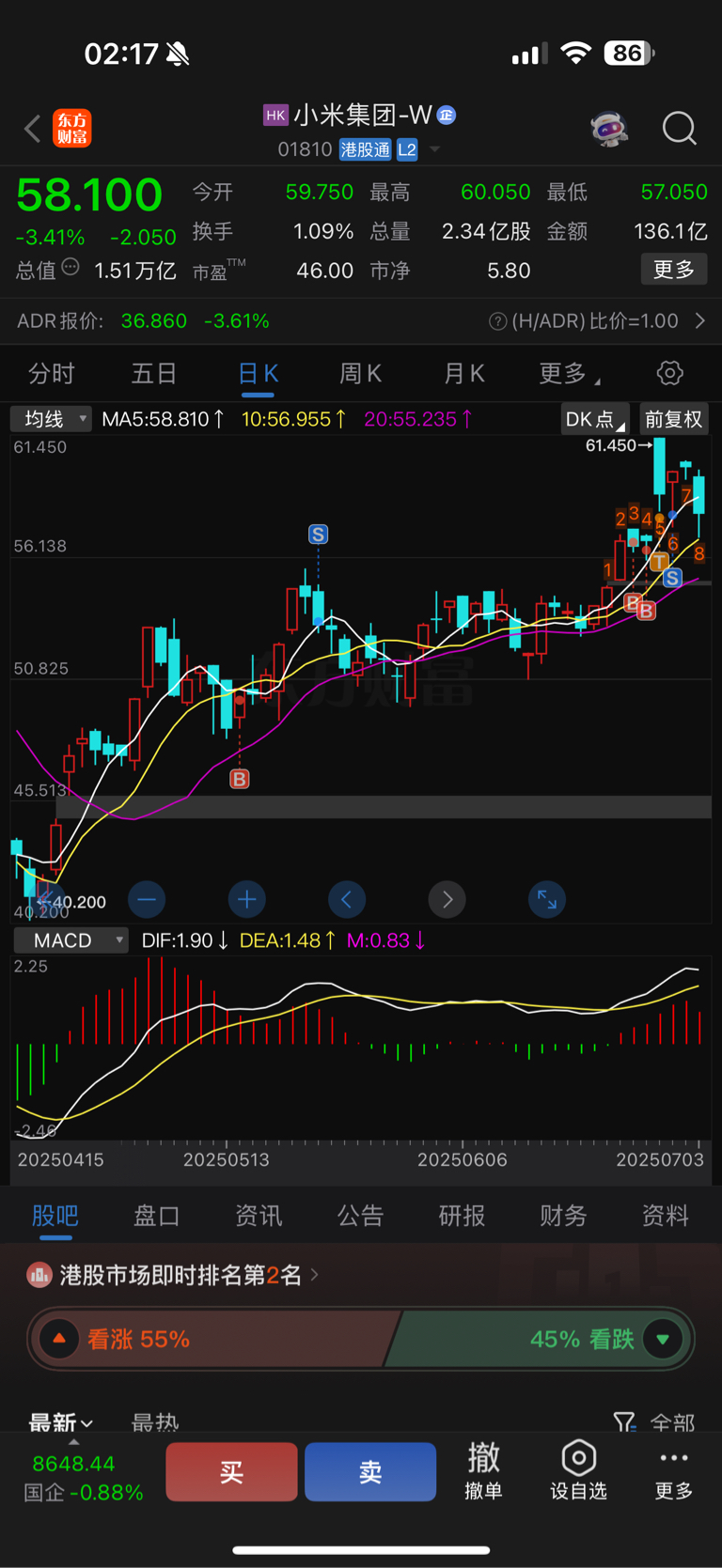Tap the ranking chart icon beside 港股市场即时排名
Viewport: 722px width, 1568px height.
(39, 1275)
